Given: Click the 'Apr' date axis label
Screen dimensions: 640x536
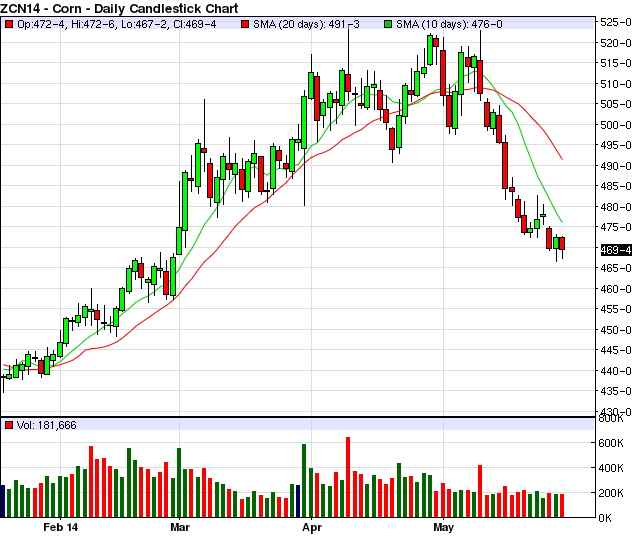Looking at the screenshot, I should pos(312,527).
